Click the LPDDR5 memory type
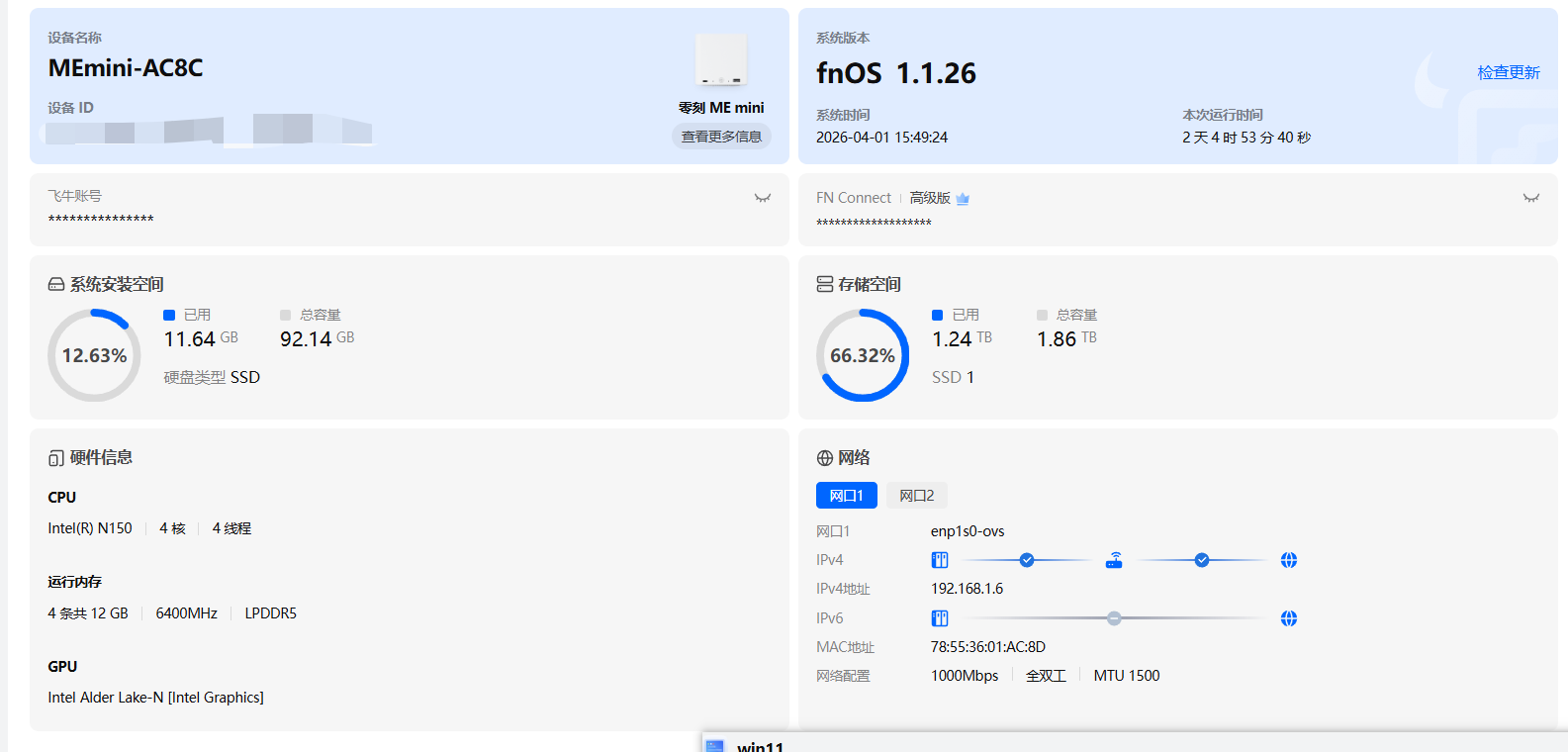The width and height of the screenshot is (1568, 752). [x=271, y=613]
